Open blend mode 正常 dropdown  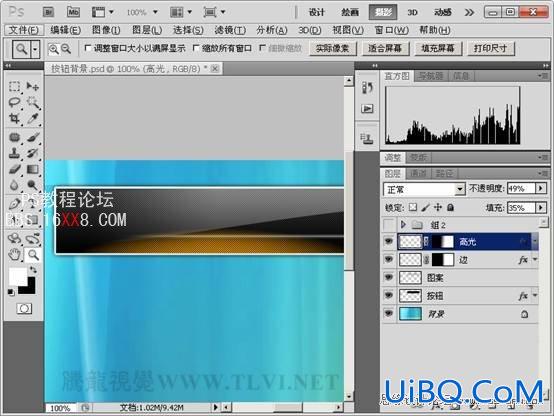click(x=459, y=190)
